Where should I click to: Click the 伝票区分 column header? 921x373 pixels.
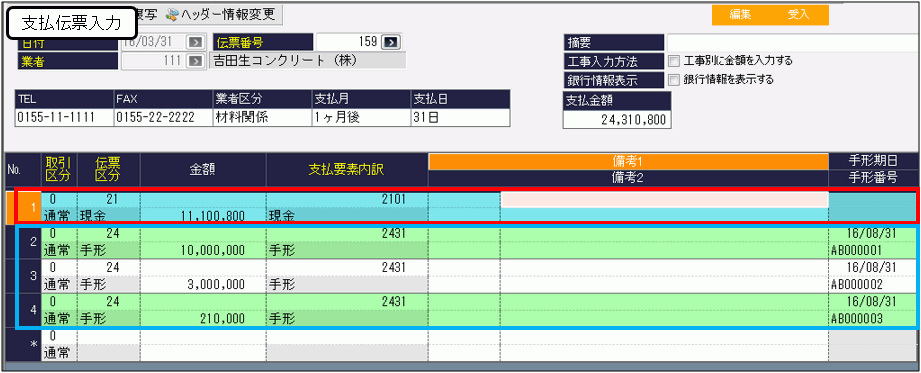(x=109, y=170)
